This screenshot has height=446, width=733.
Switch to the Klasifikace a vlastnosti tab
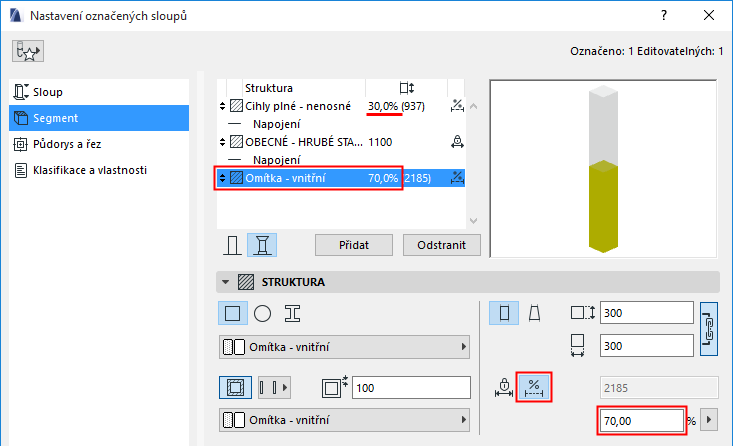pos(90,170)
